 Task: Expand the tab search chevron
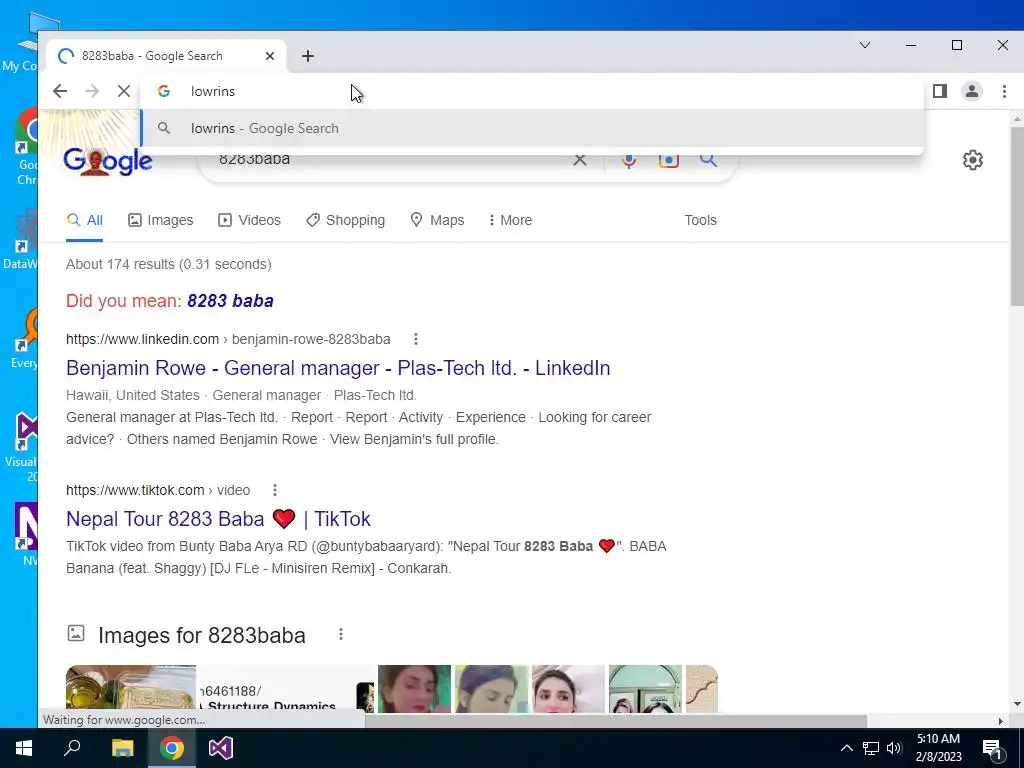tap(865, 45)
